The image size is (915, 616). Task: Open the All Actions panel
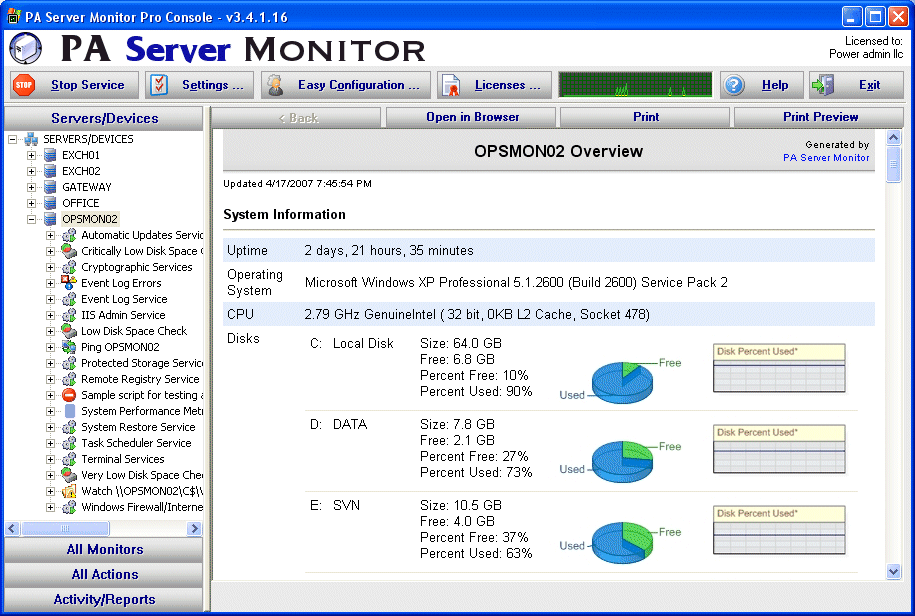coord(104,575)
